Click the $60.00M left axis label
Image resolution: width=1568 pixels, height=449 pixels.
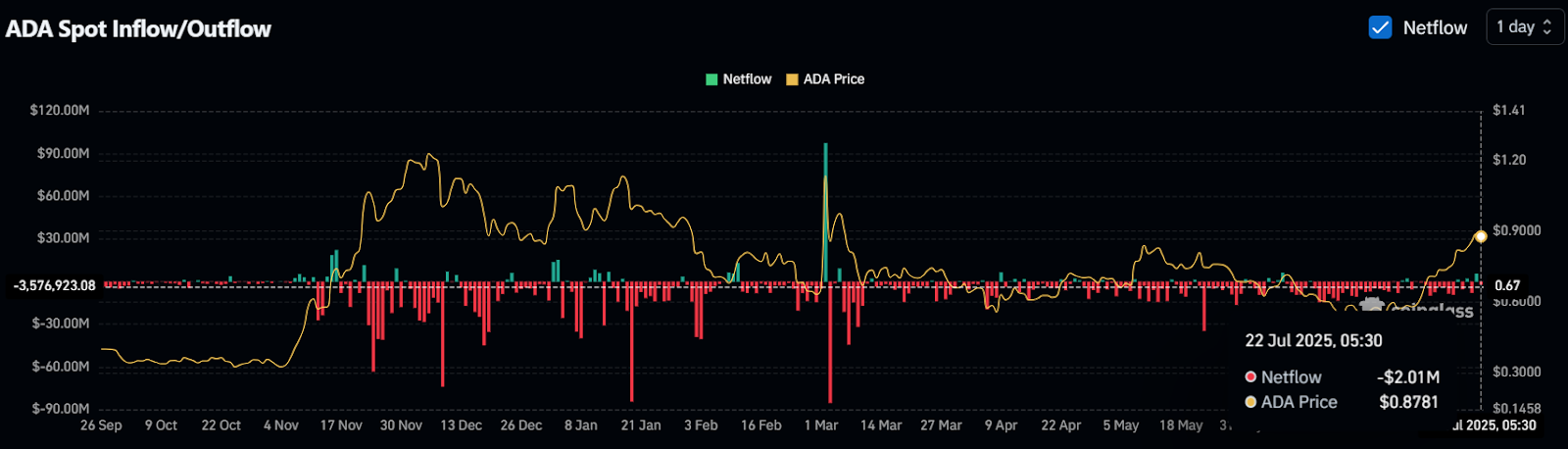64,196
